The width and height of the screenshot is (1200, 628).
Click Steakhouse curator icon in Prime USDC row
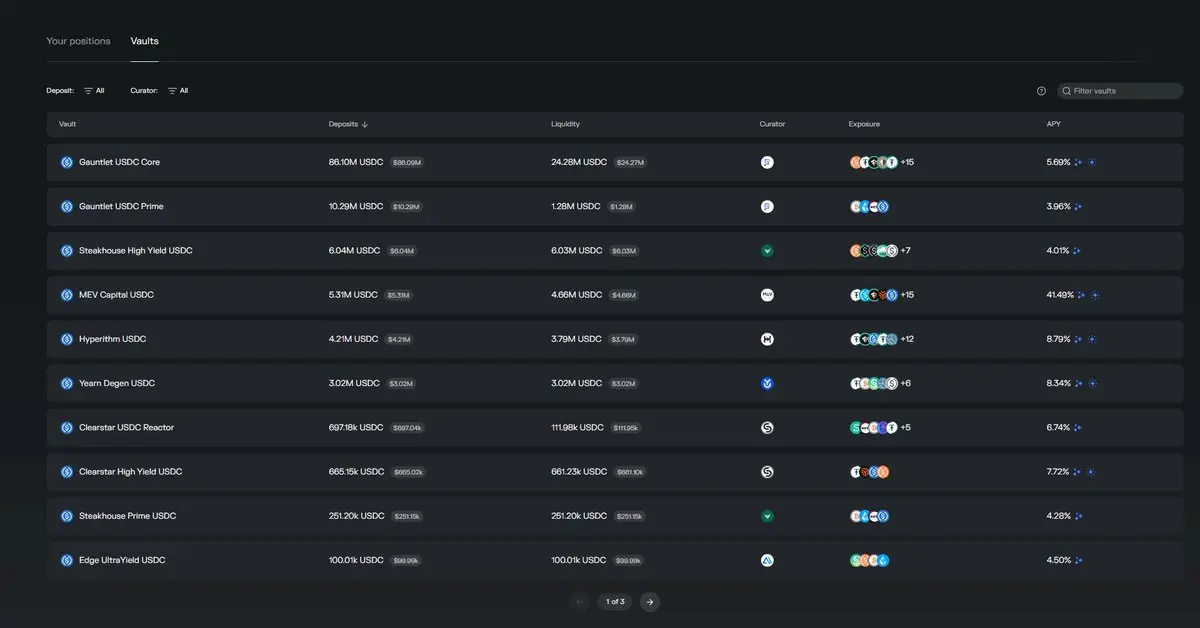click(767, 516)
